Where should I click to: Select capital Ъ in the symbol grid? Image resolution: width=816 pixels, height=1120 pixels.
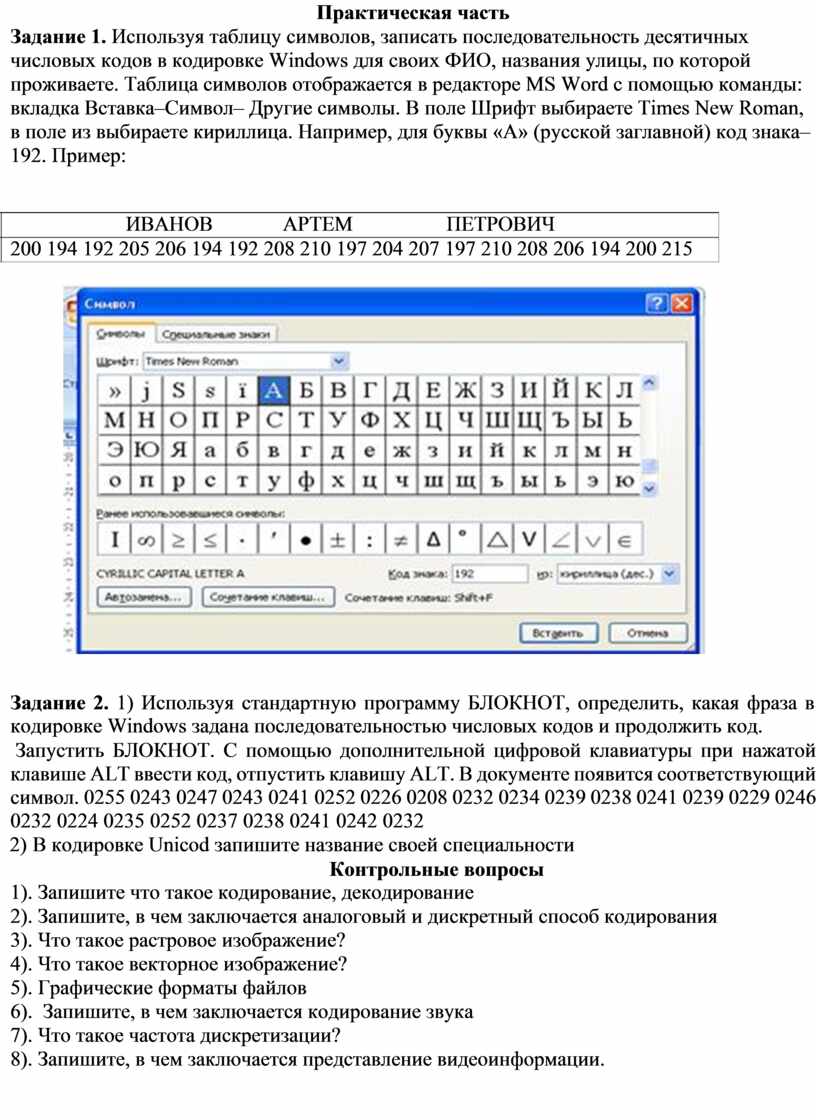click(x=561, y=420)
